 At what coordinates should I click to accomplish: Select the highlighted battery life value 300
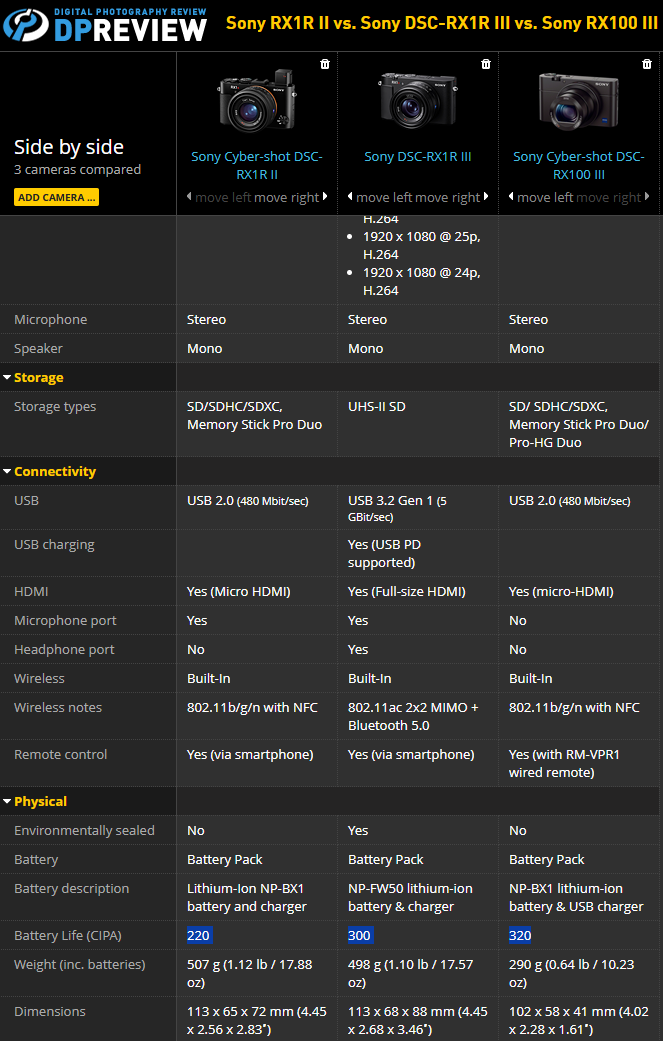click(359, 935)
